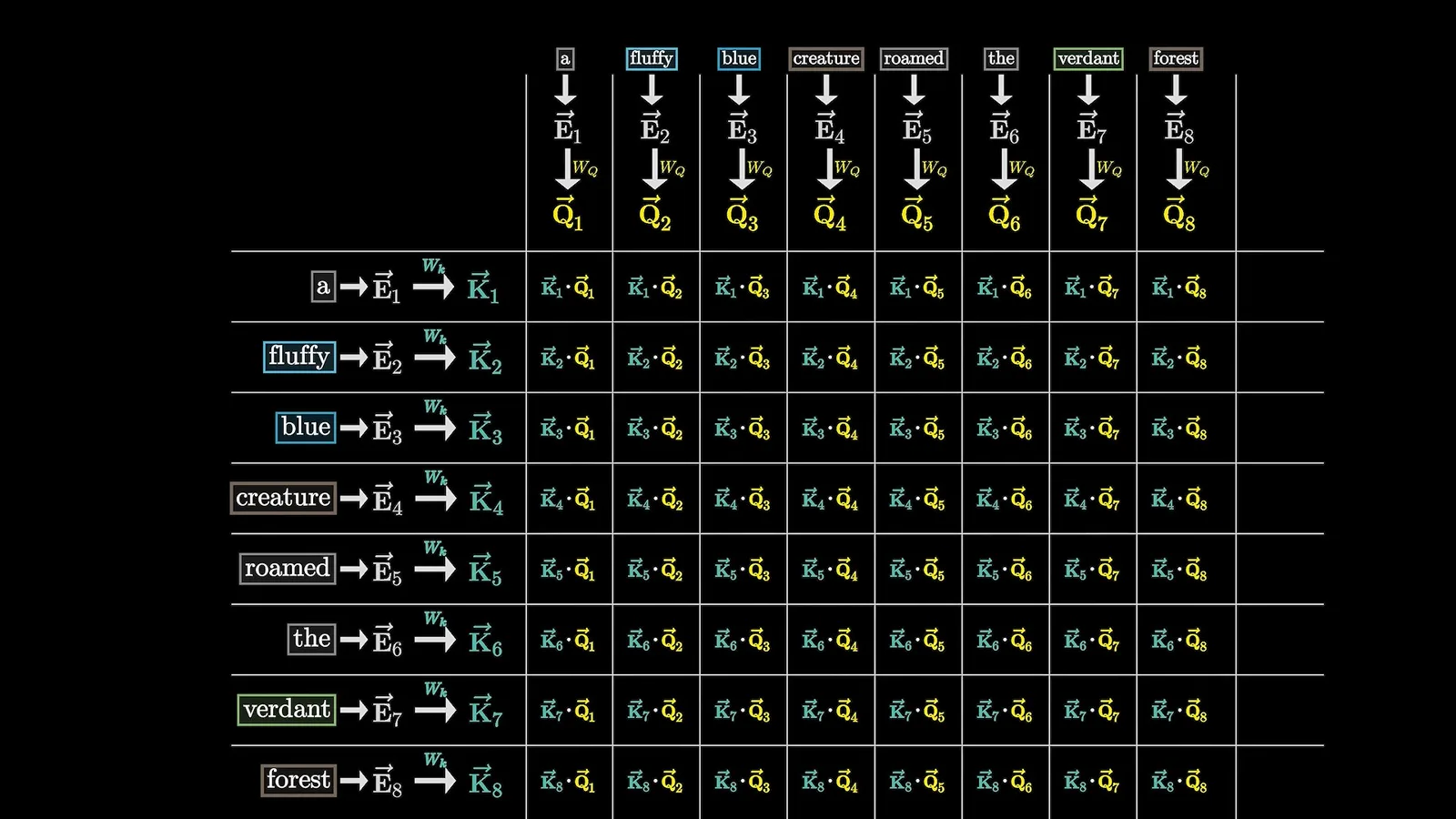This screenshot has width=1456, height=819.
Task: Click the K6·Q3 grid cell
Action: (742, 641)
